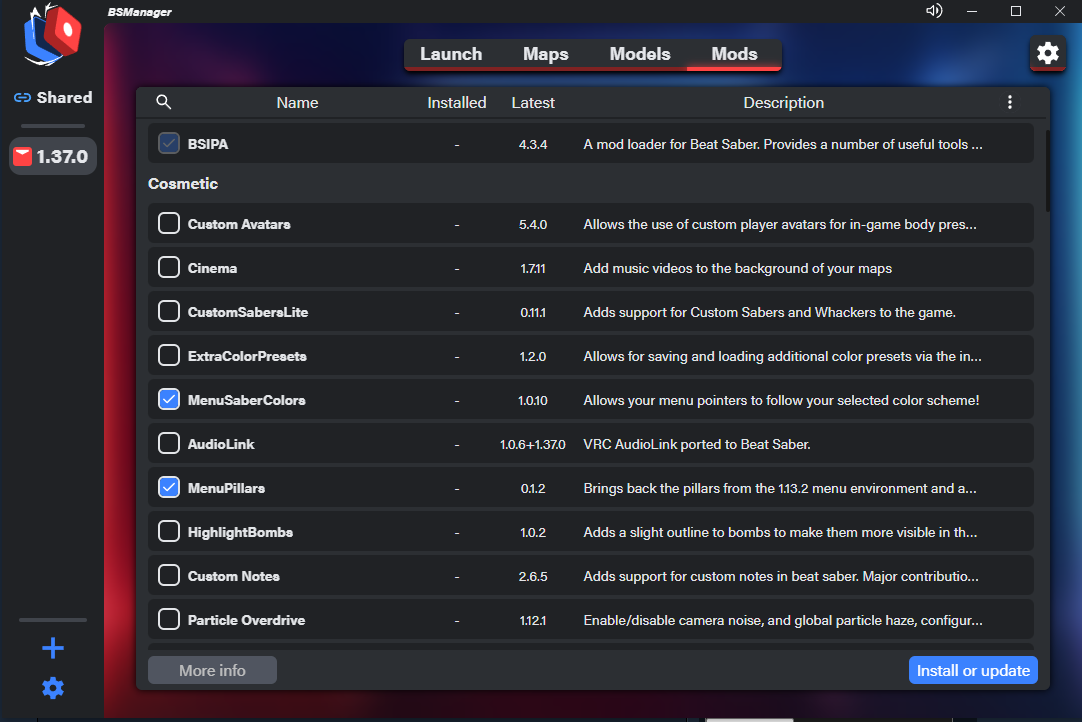Viewport: 1082px width, 722px height.
Task: Click the AudioLink description text
Action: 697,445
